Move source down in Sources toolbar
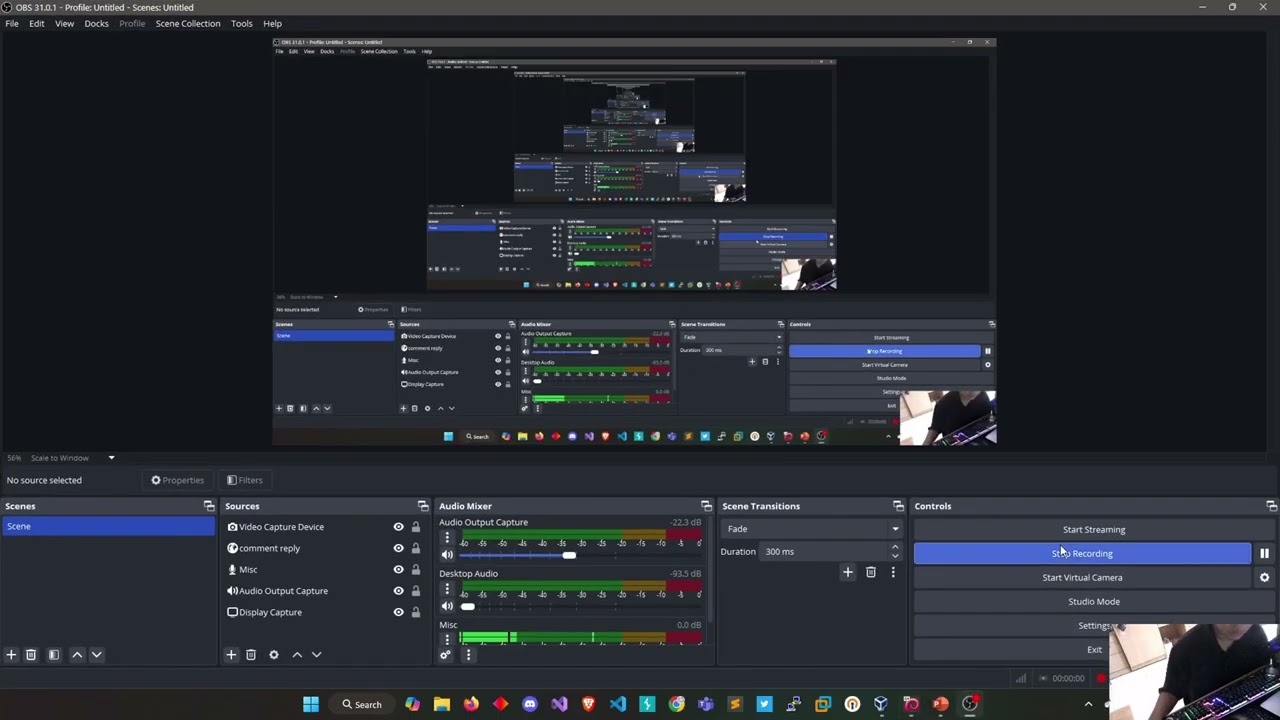Screen dimensions: 1280x720 point(316,655)
